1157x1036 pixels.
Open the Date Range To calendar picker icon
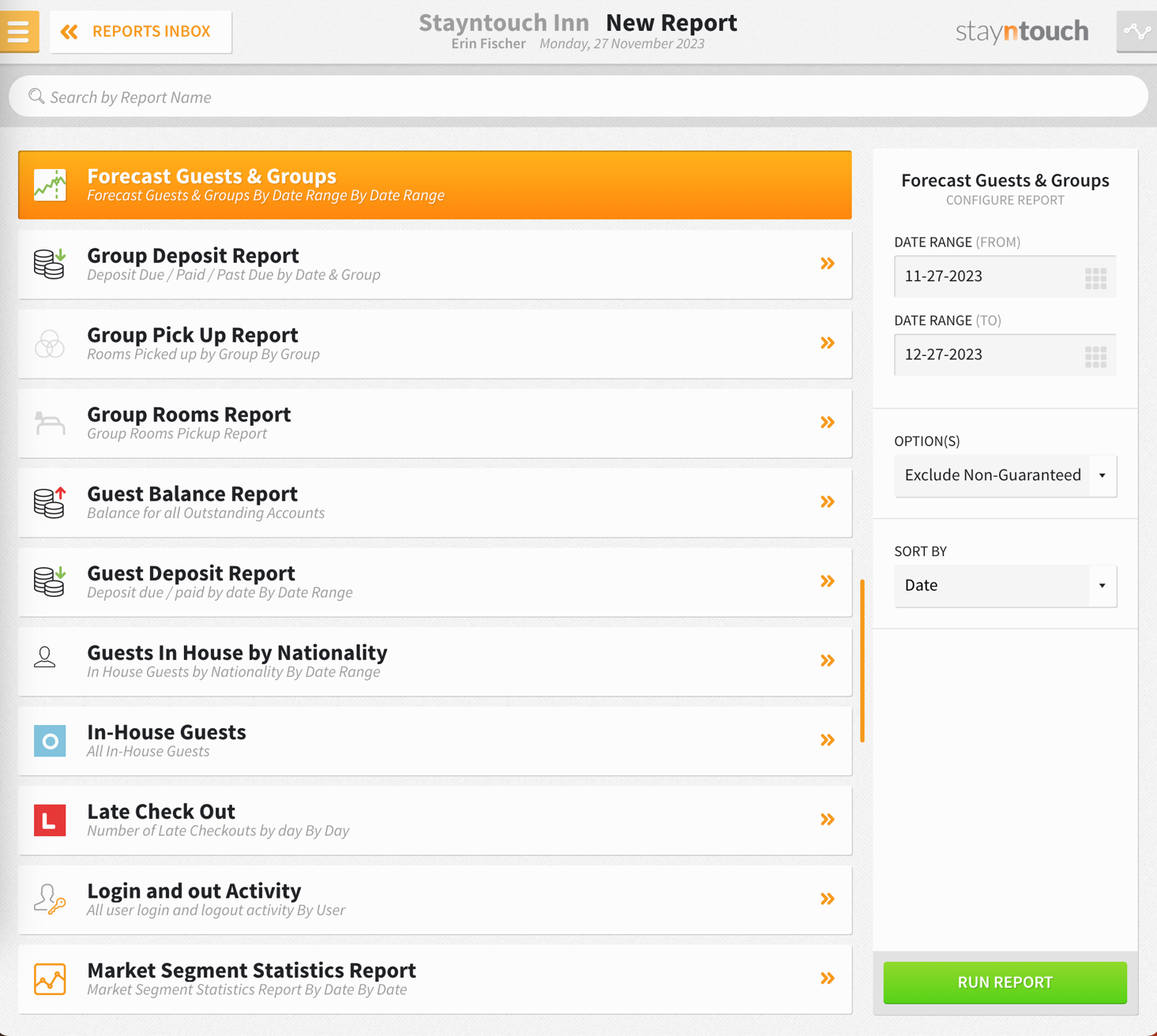pyautogui.click(x=1095, y=357)
